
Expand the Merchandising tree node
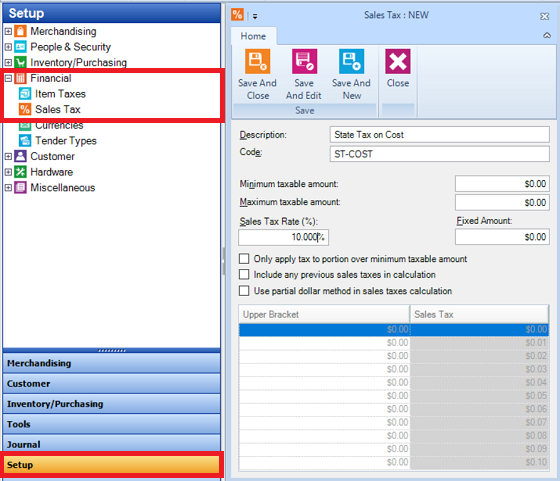click(8, 31)
